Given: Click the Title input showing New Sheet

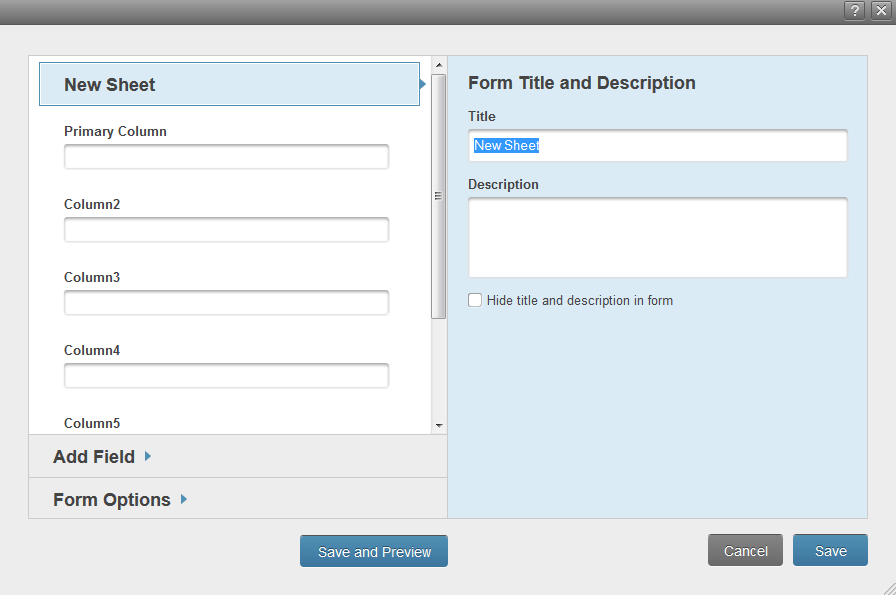Looking at the screenshot, I should [657, 145].
